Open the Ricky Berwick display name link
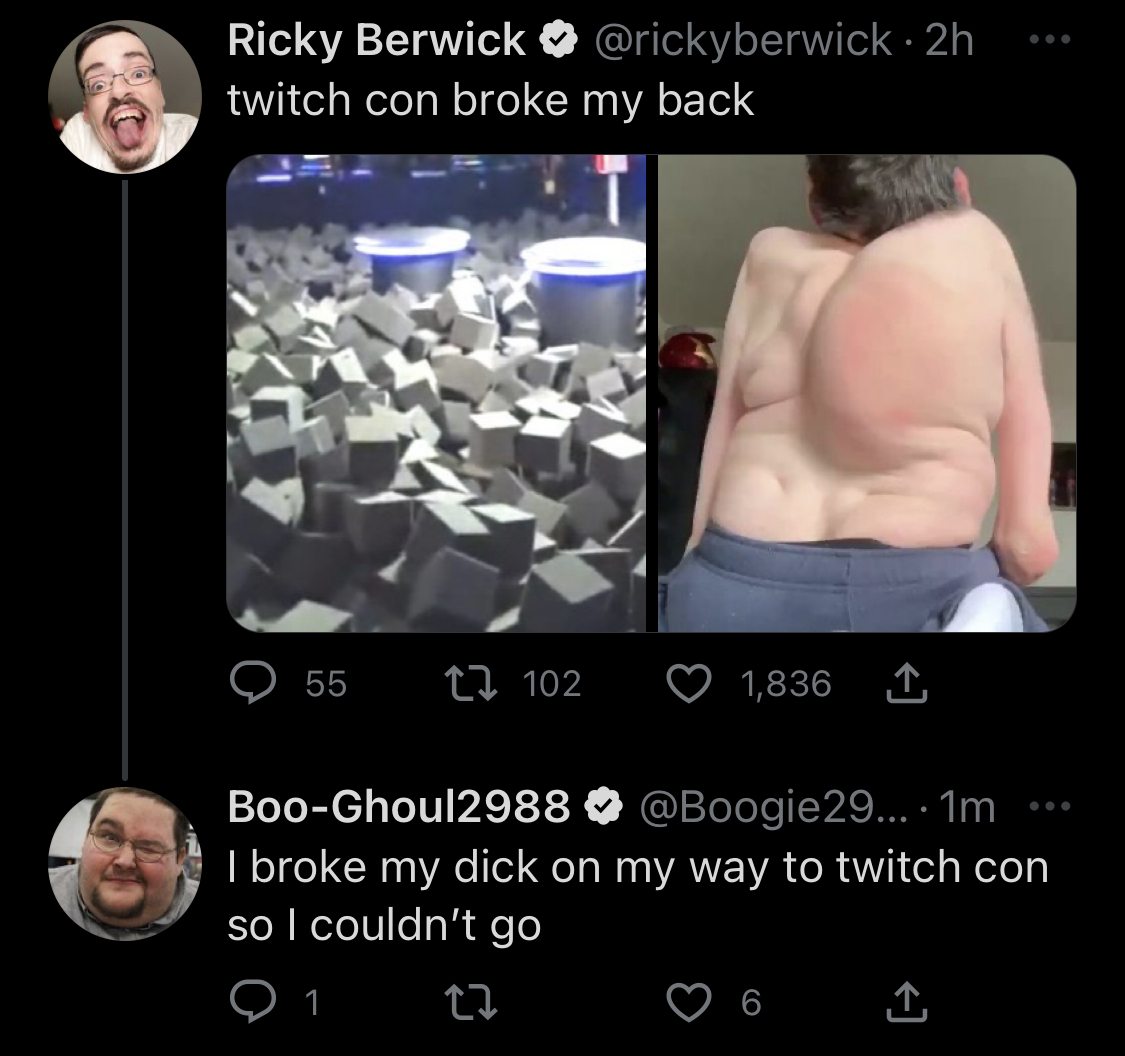 [x=377, y=39]
